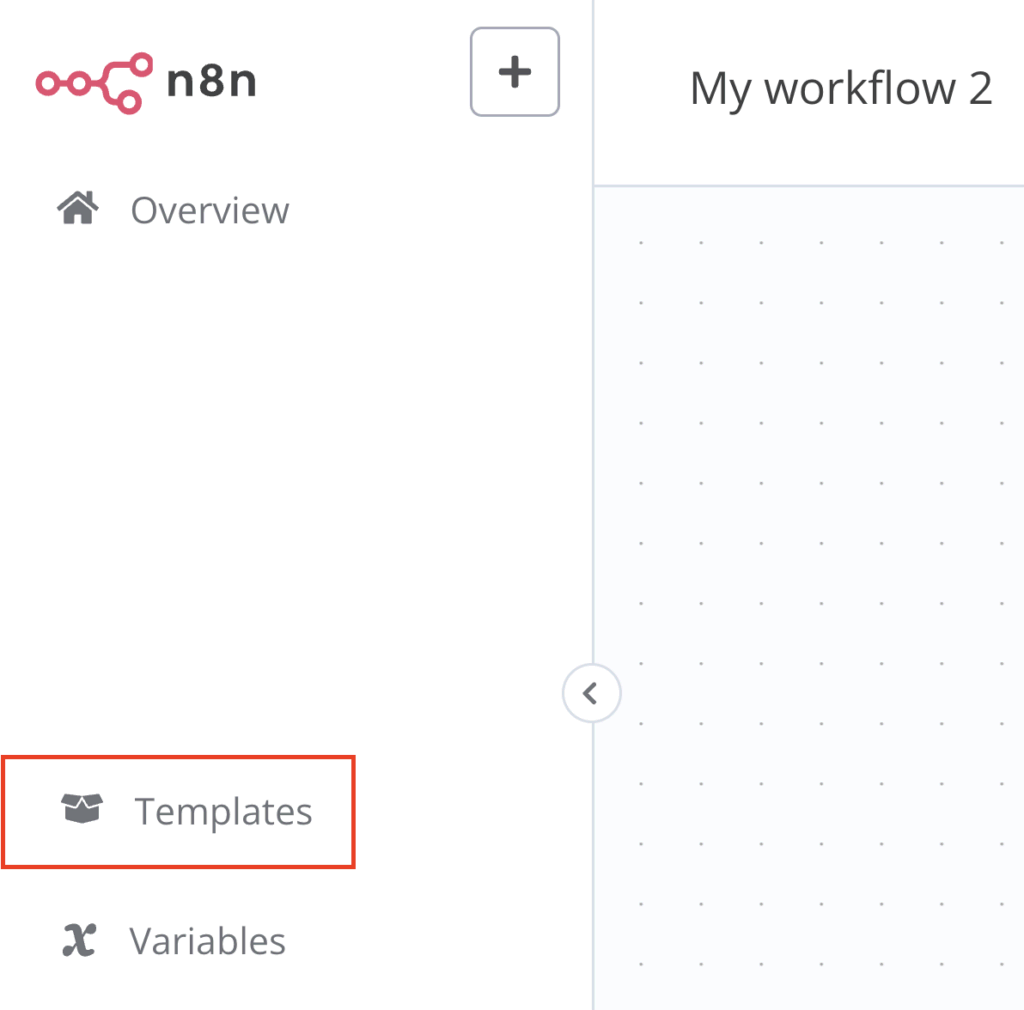Select the home icon beside Overview
Image resolution: width=1024 pixels, height=1010 pixels.
(x=77, y=208)
